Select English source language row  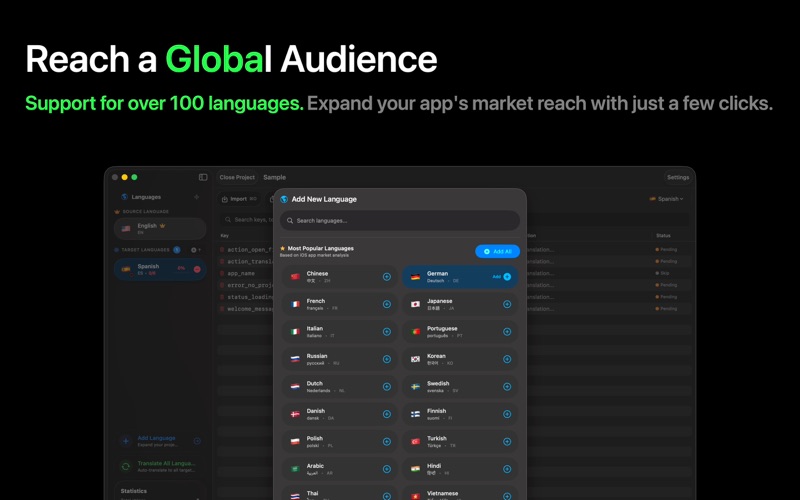[160, 229]
